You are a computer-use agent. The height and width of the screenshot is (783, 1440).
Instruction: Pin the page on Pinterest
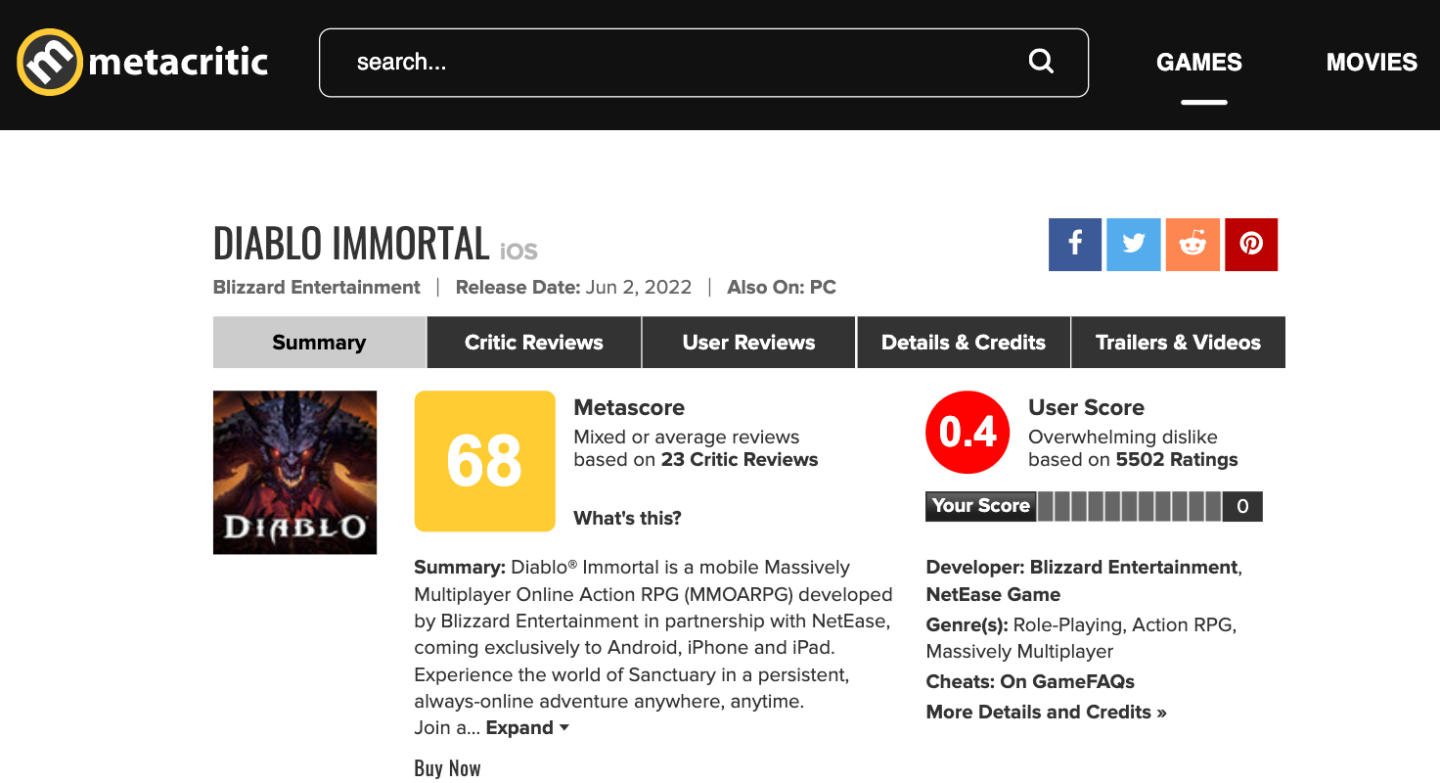[1251, 244]
